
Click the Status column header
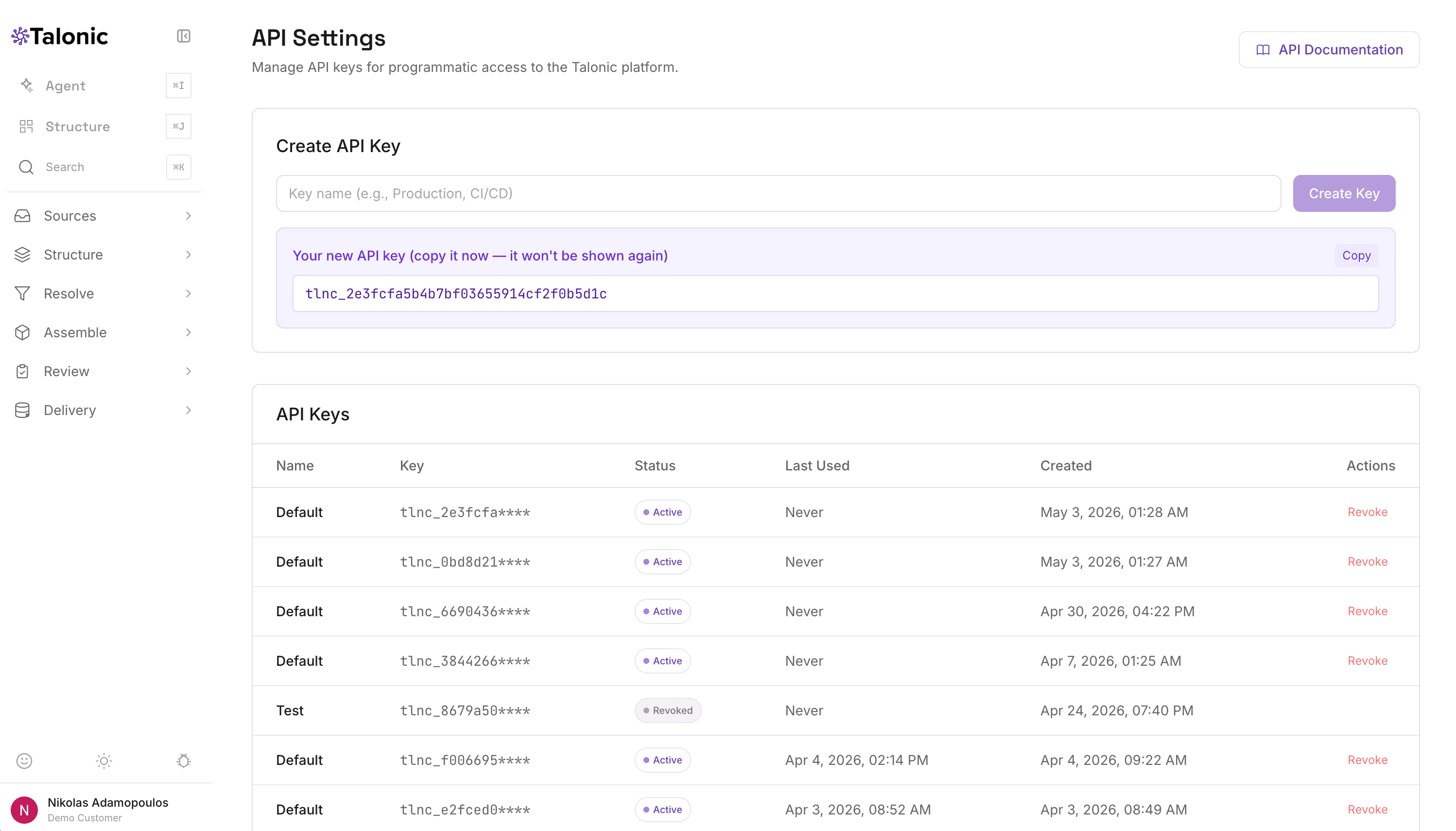coord(655,466)
